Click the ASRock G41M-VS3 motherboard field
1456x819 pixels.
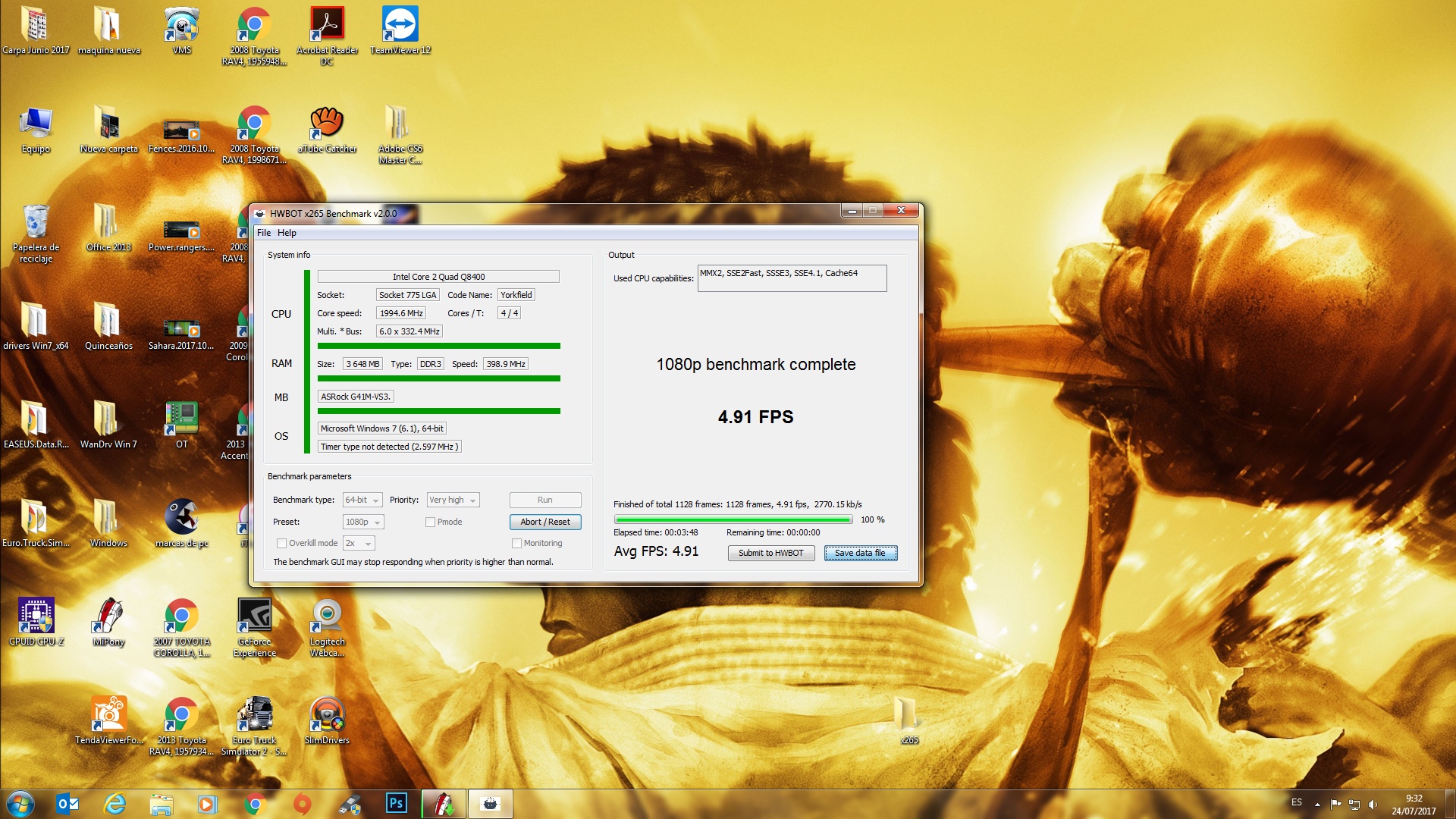pyautogui.click(x=356, y=397)
